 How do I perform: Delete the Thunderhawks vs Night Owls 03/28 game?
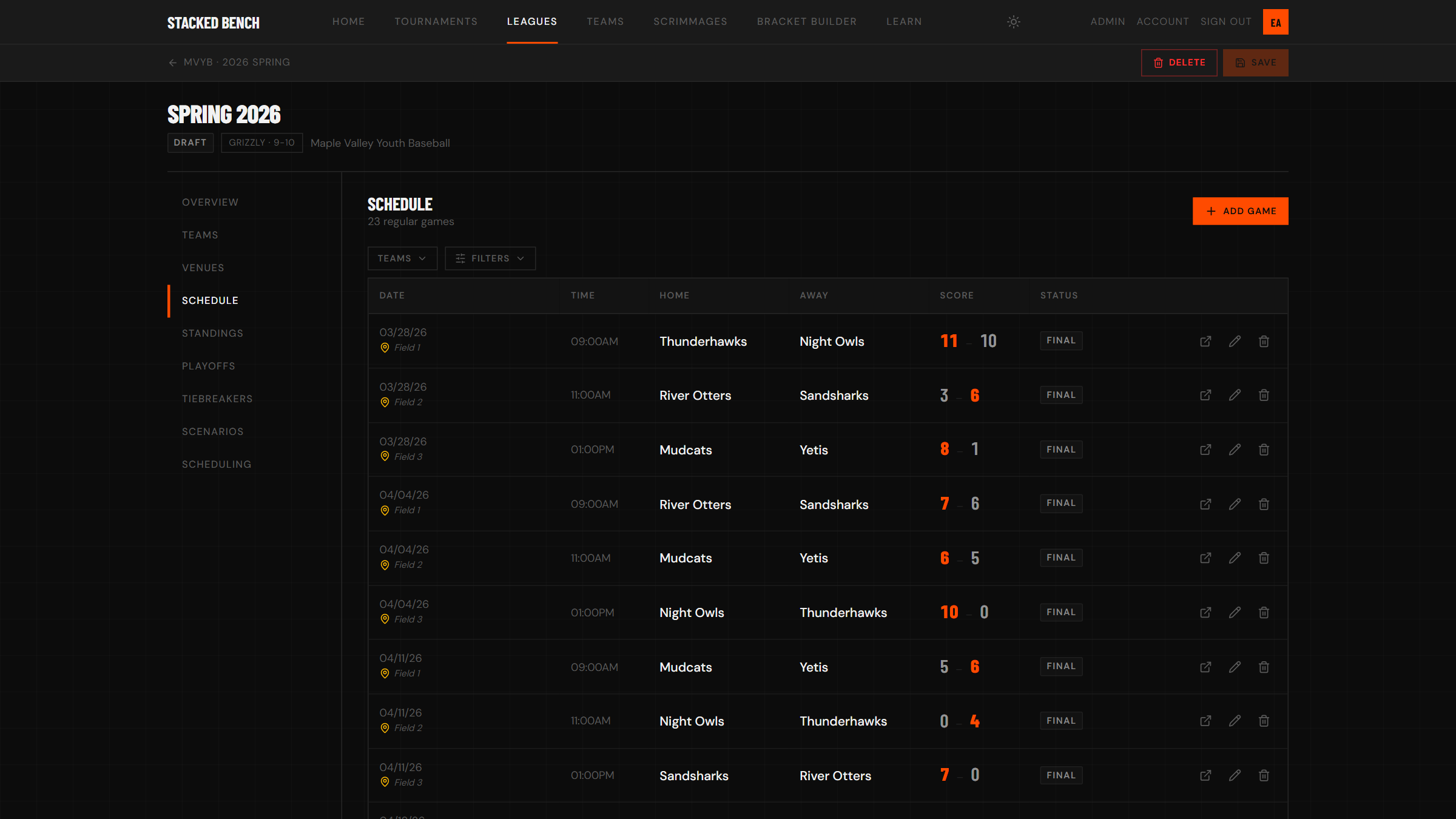coord(1264,342)
